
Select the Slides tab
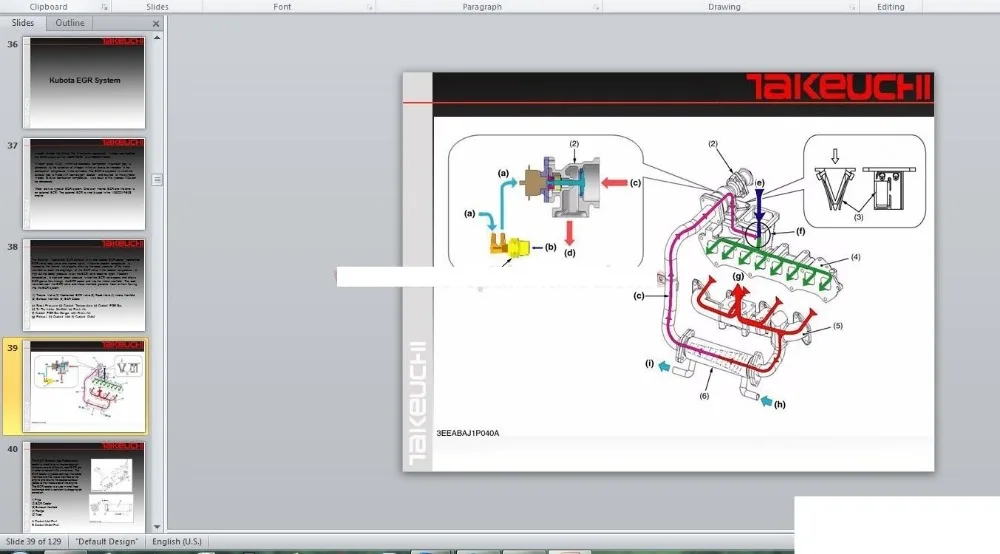pyautogui.click(x=23, y=22)
